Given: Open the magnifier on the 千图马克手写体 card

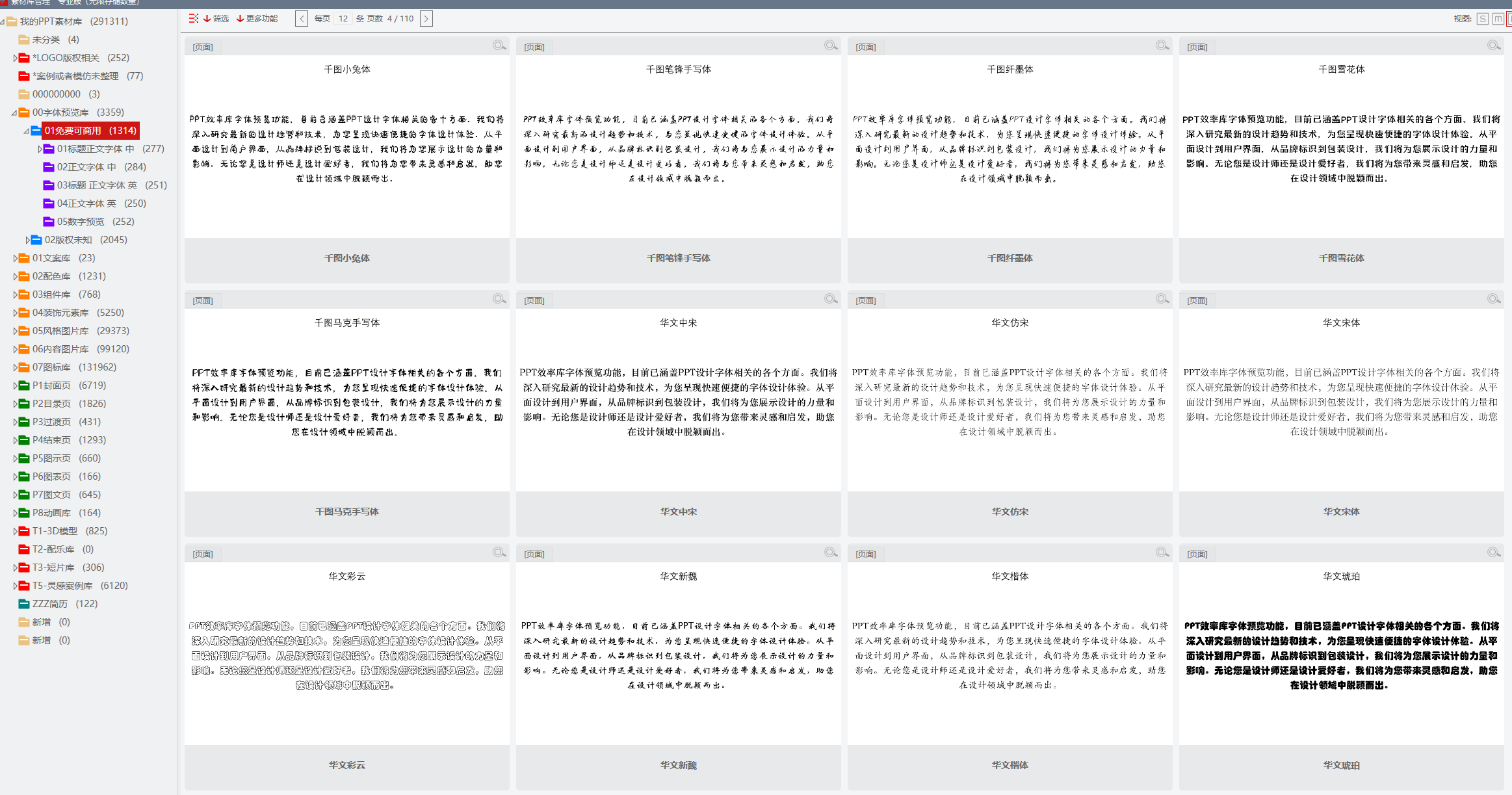Looking at the screenshot, I should tap(499, 299).
